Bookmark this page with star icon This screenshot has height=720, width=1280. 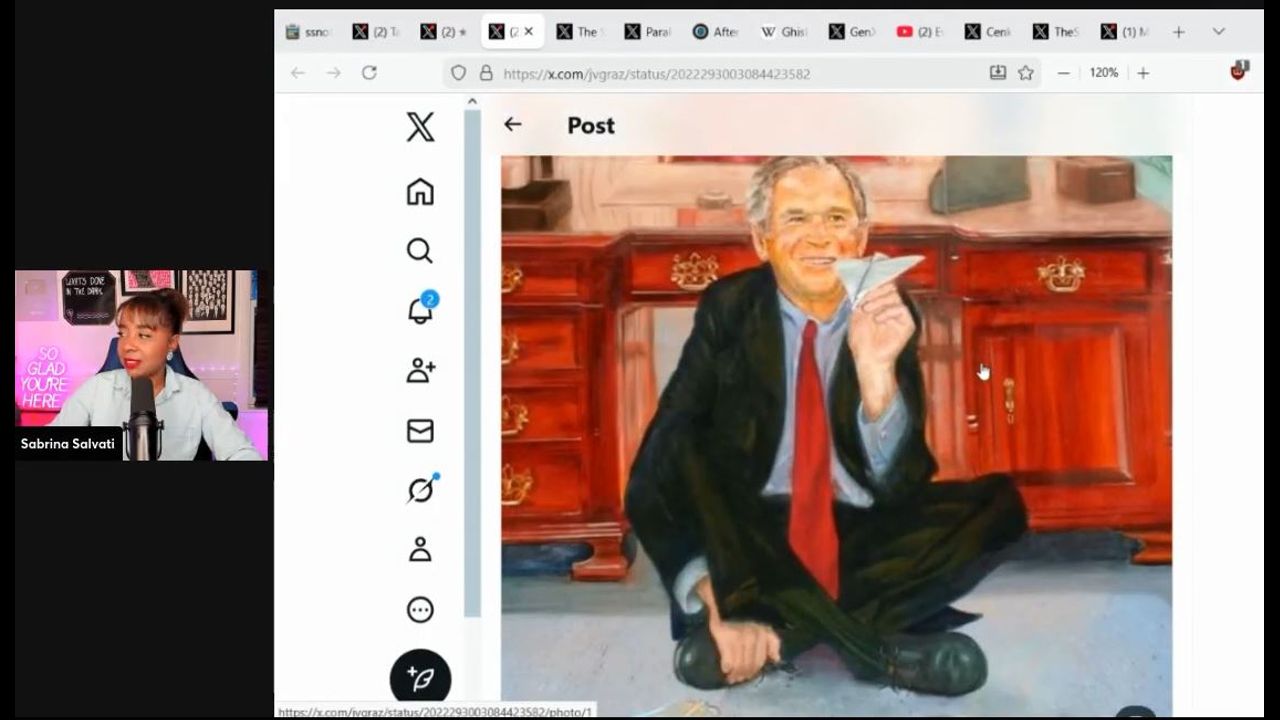point(1025,73)
